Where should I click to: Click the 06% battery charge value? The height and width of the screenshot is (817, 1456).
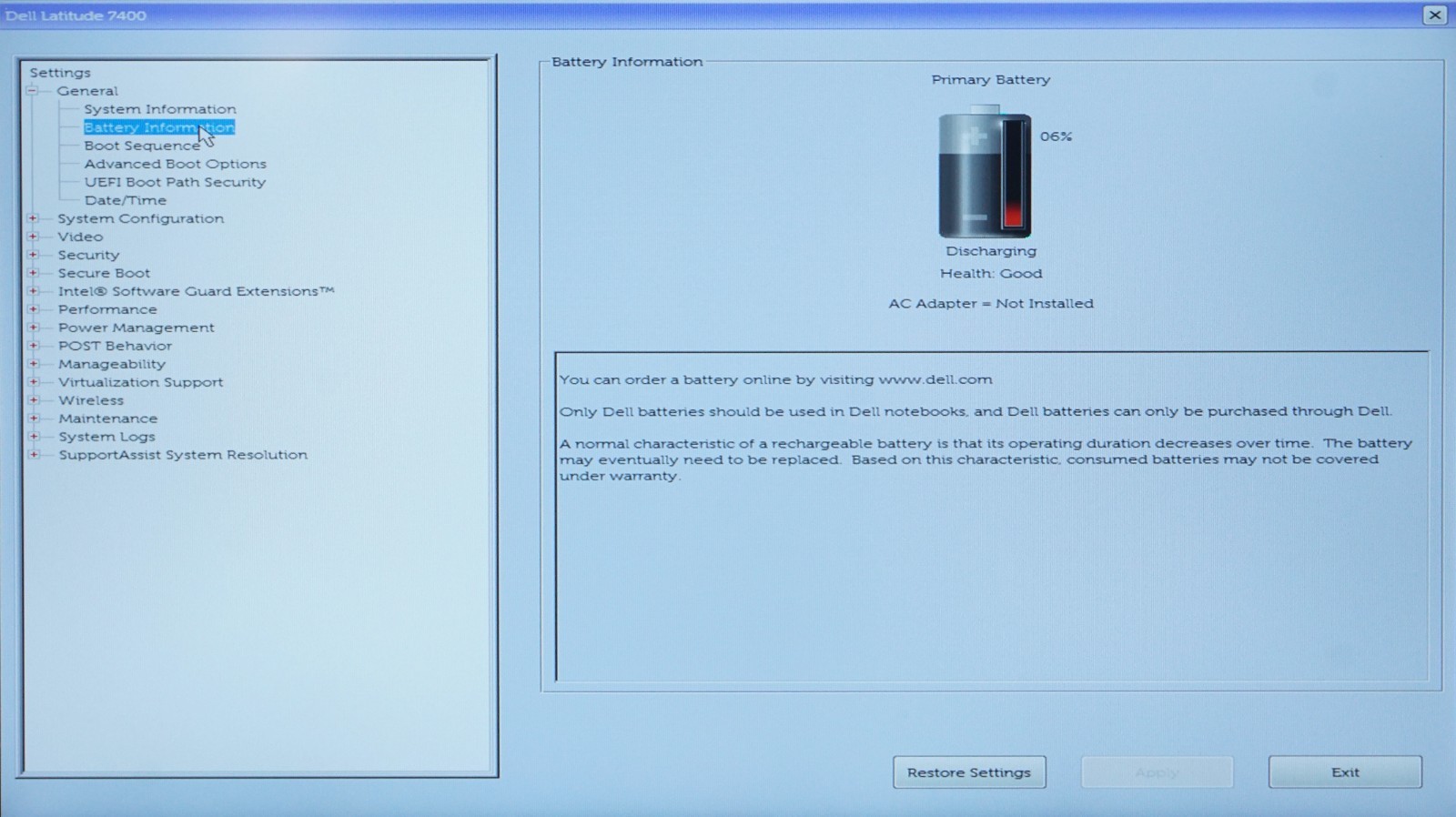click(1057, 136)
